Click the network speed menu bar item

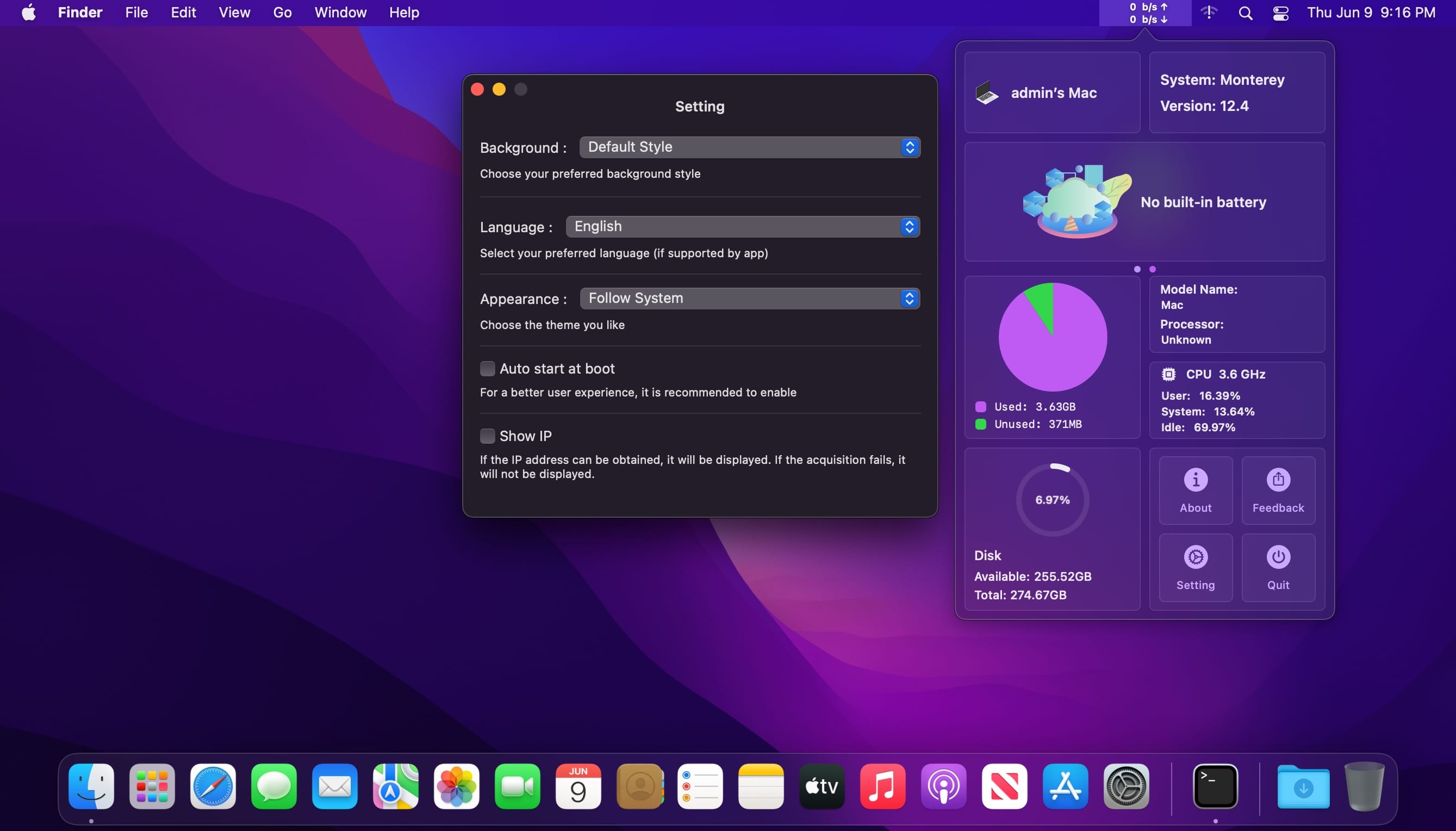[x=1145, y=13]
